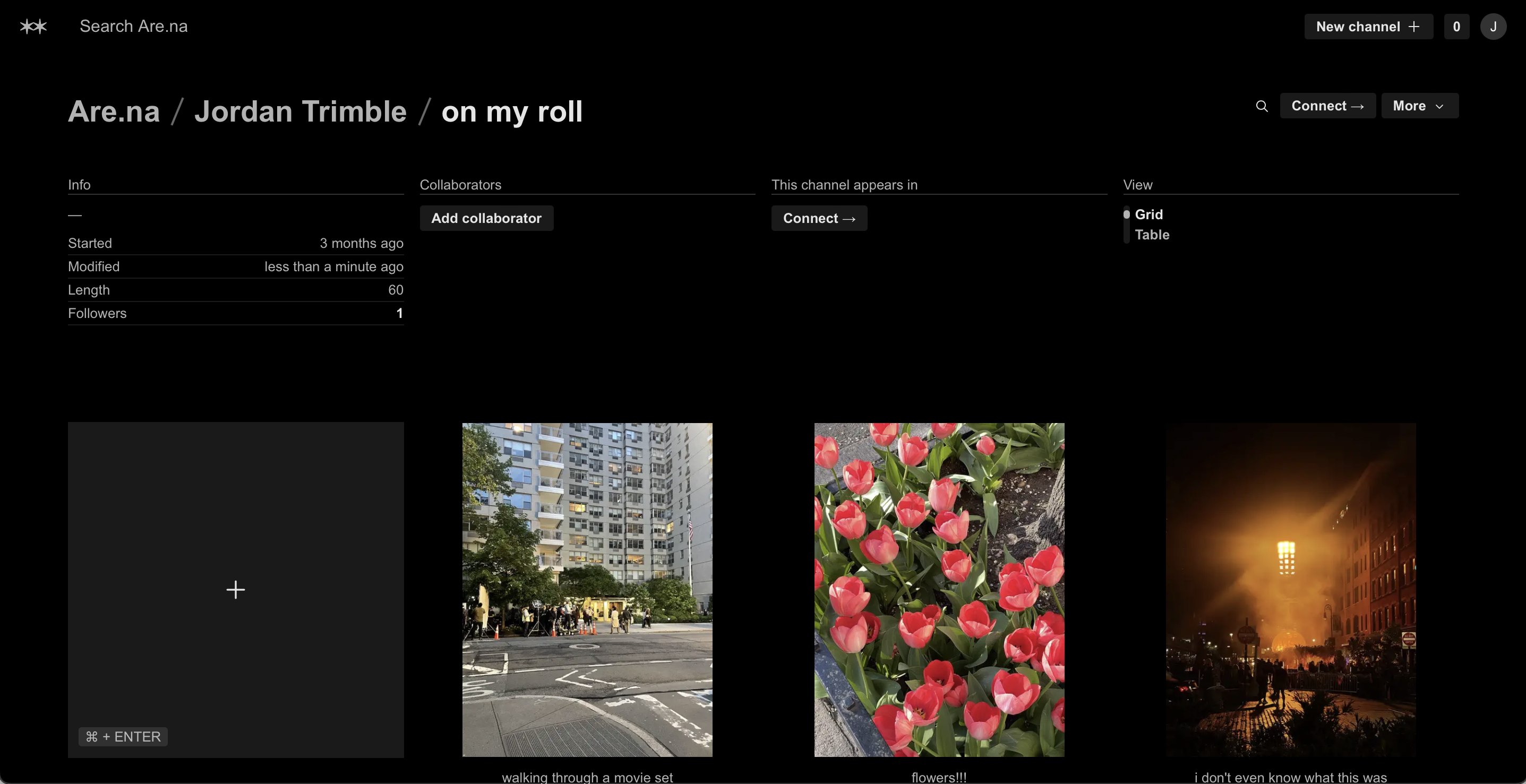Screen dimensions: 1526x784
Task: Expand the More dropdown menu
Action: click(x=1419, y=106)
